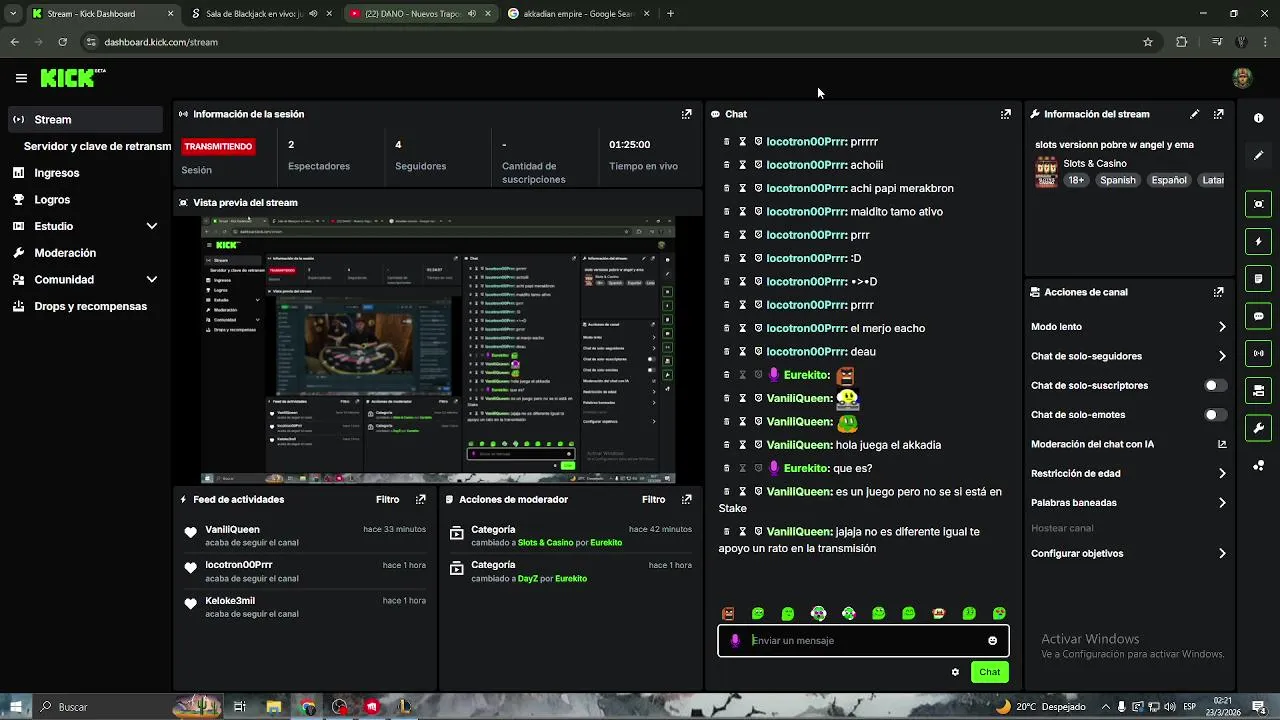The image size is (1280, 720).
Task: Expand Palabras baneadas options
Action: tap(1222, 503)
